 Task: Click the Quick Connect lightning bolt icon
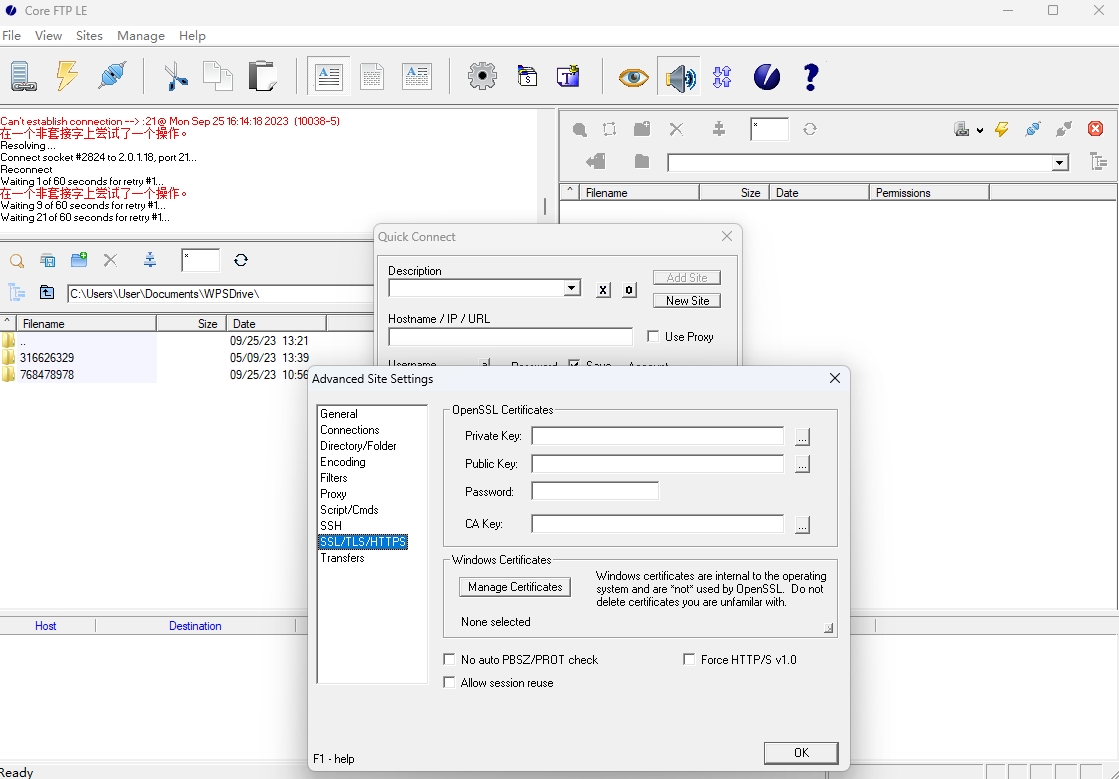[x=67, y=76]
